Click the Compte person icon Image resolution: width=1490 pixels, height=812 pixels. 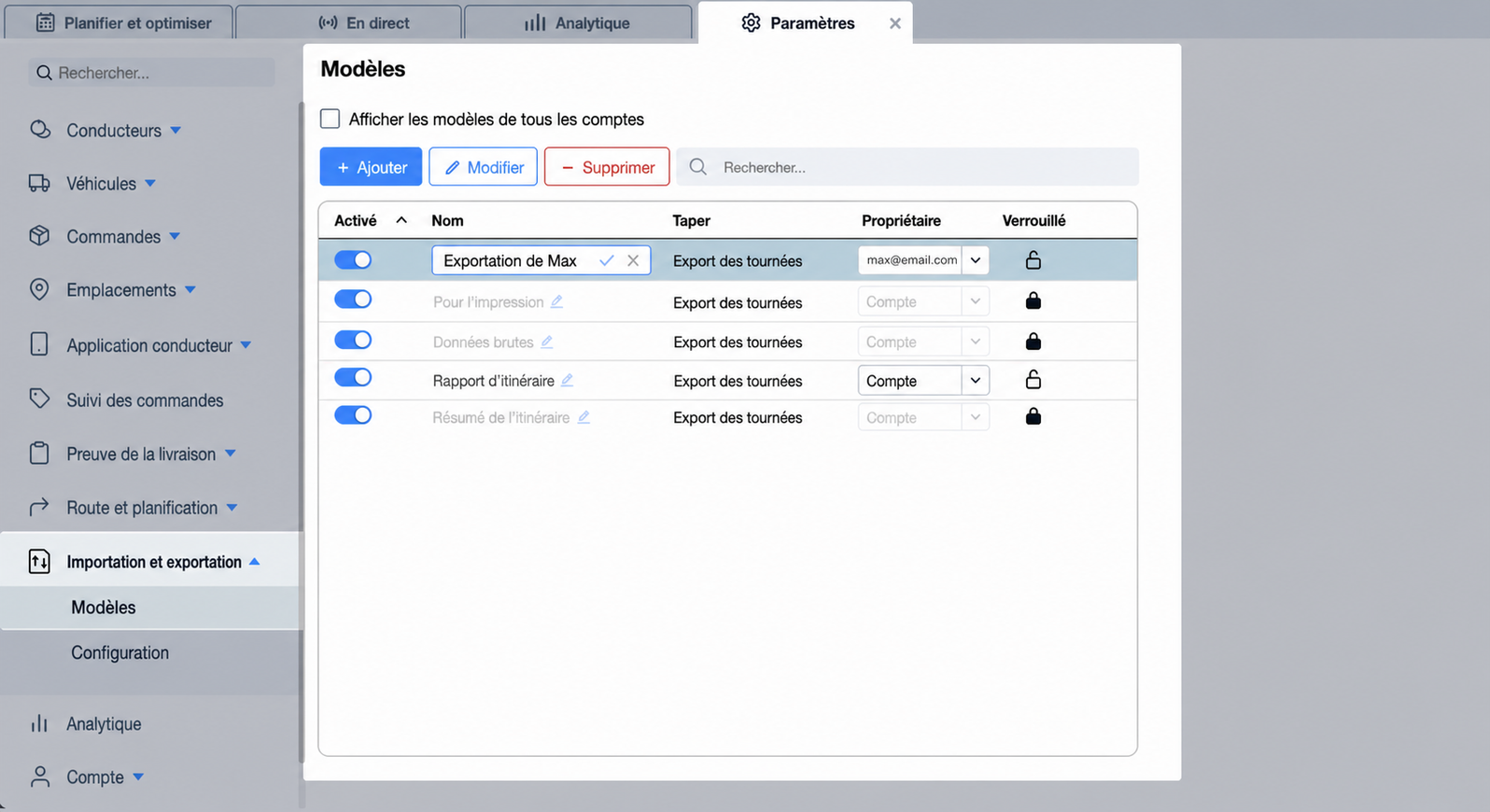40,777
